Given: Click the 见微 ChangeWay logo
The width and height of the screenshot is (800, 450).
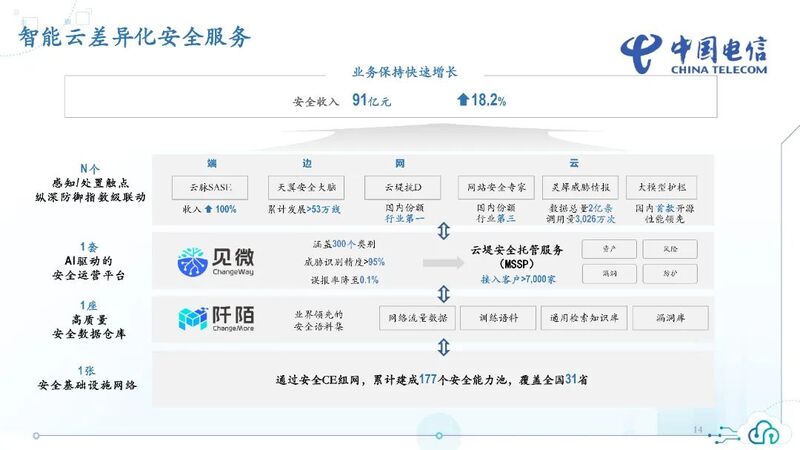Looking at the screenshot, I should (215, 262).
